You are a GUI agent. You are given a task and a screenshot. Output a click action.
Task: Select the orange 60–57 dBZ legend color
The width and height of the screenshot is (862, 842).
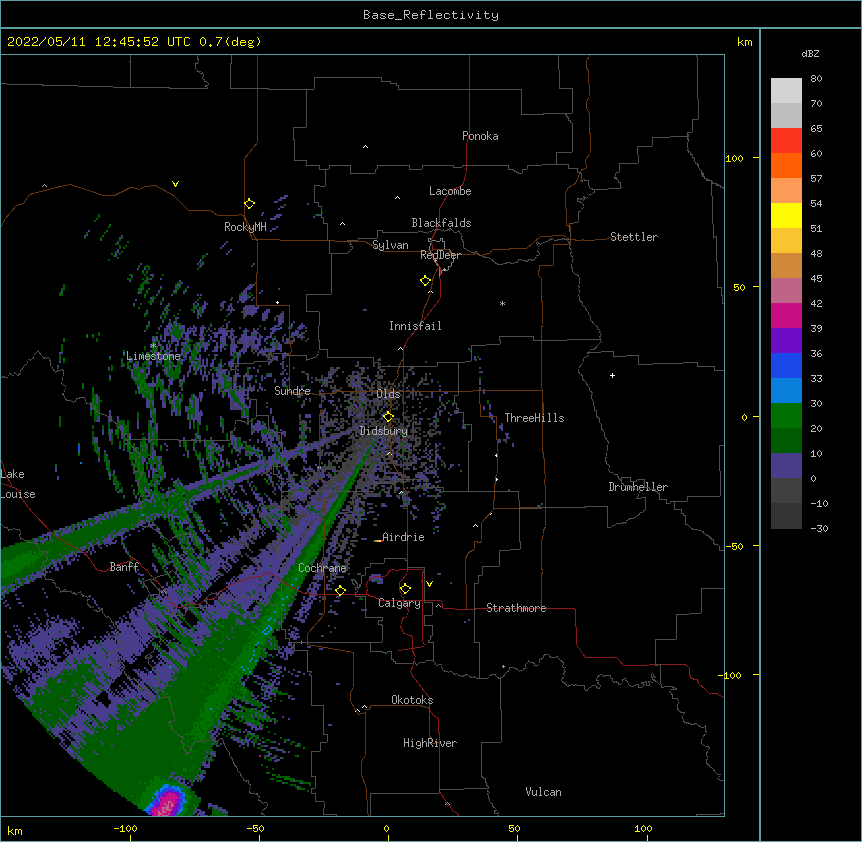pos(786,165)
